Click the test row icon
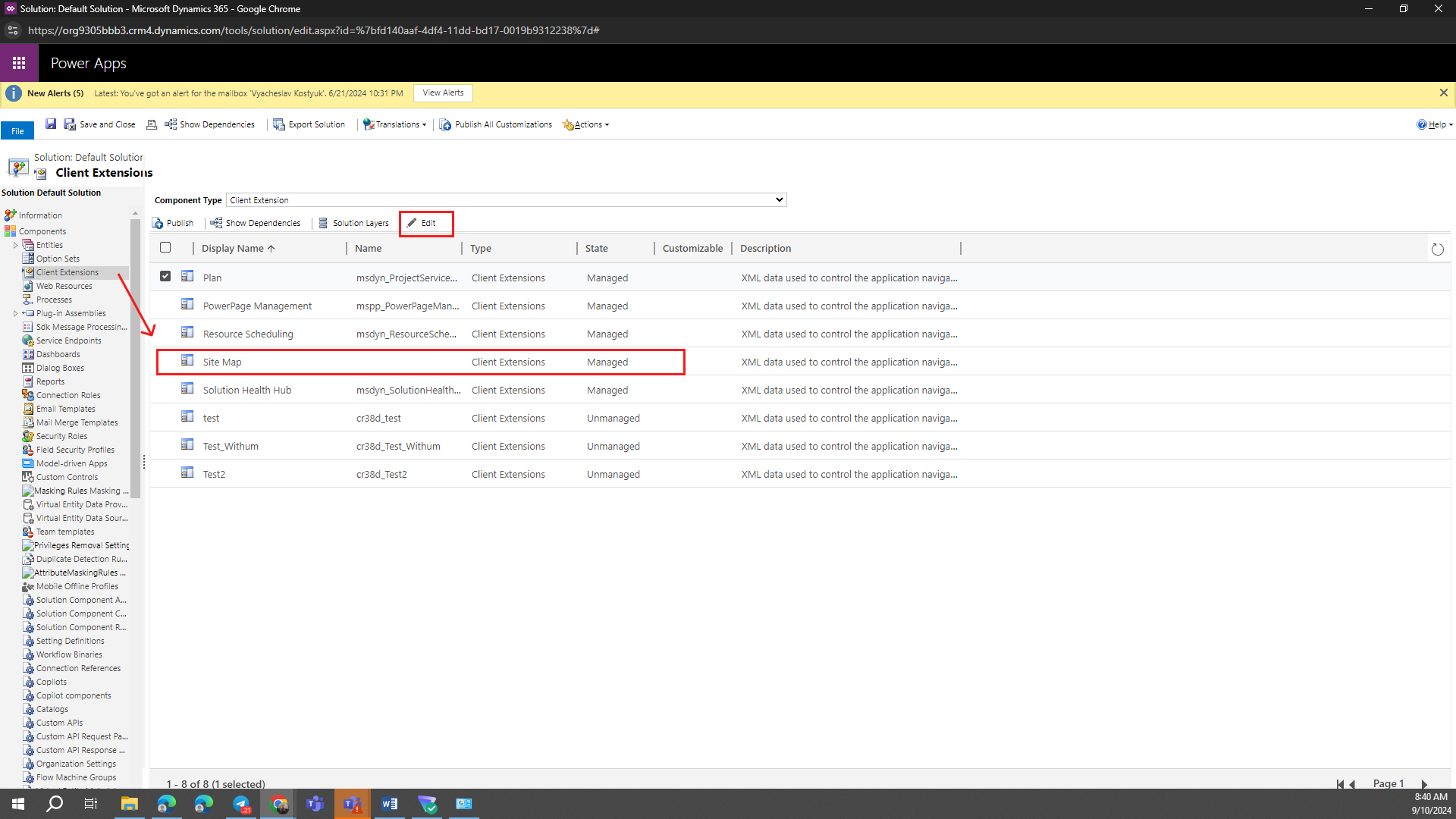Viewport: 1456px width, 819px height. tap(187, 416)
